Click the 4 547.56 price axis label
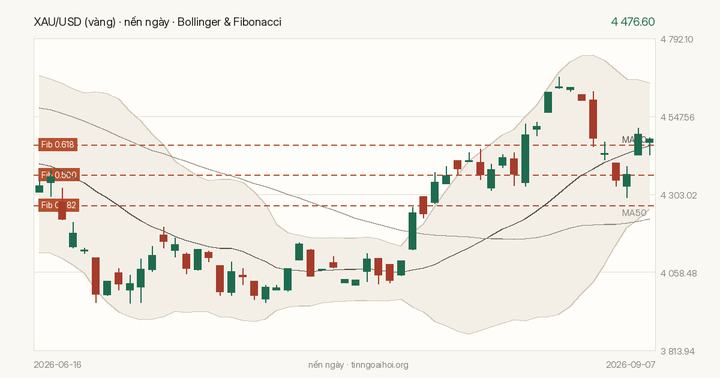The image size is (720, 378). point(678,118)
